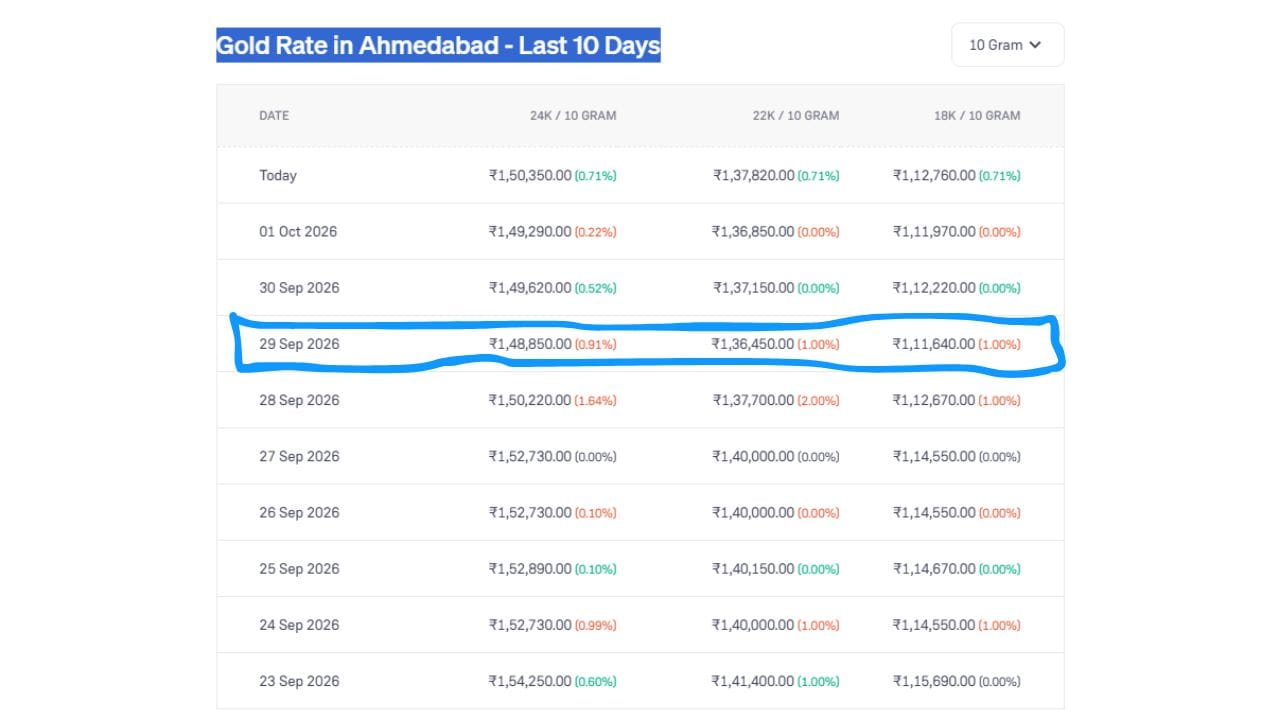1280x720 pixels.
Task: Click the 22K / 10 GRAM column header
Action: click(796, 116)
